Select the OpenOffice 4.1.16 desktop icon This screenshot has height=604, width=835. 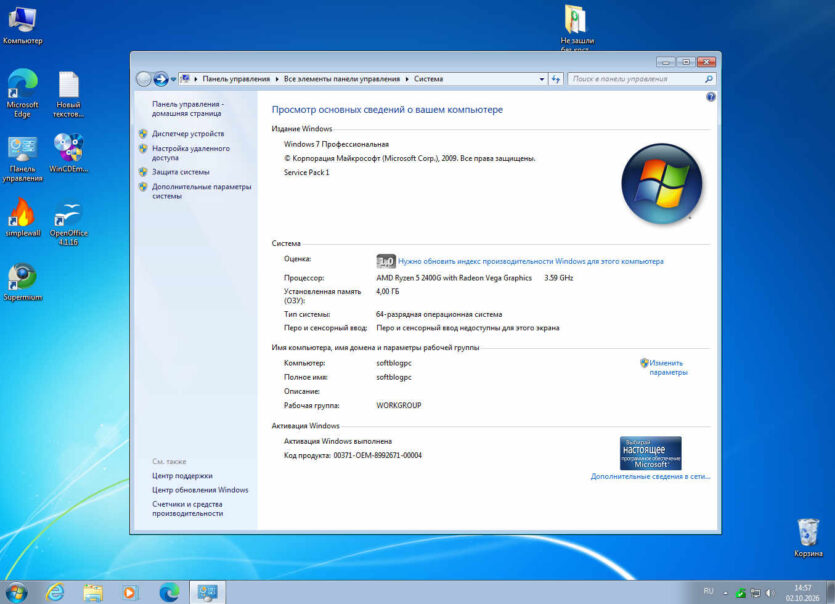69,224
